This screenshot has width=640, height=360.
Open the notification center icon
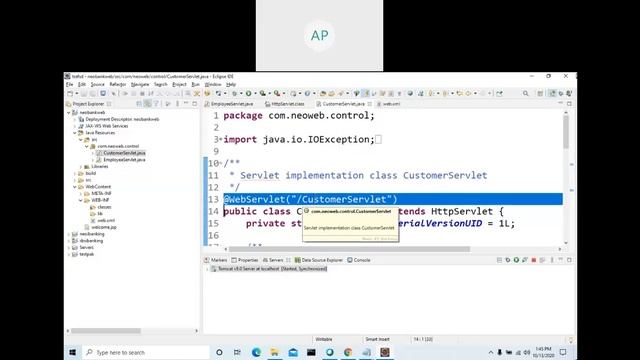(563, 352)
